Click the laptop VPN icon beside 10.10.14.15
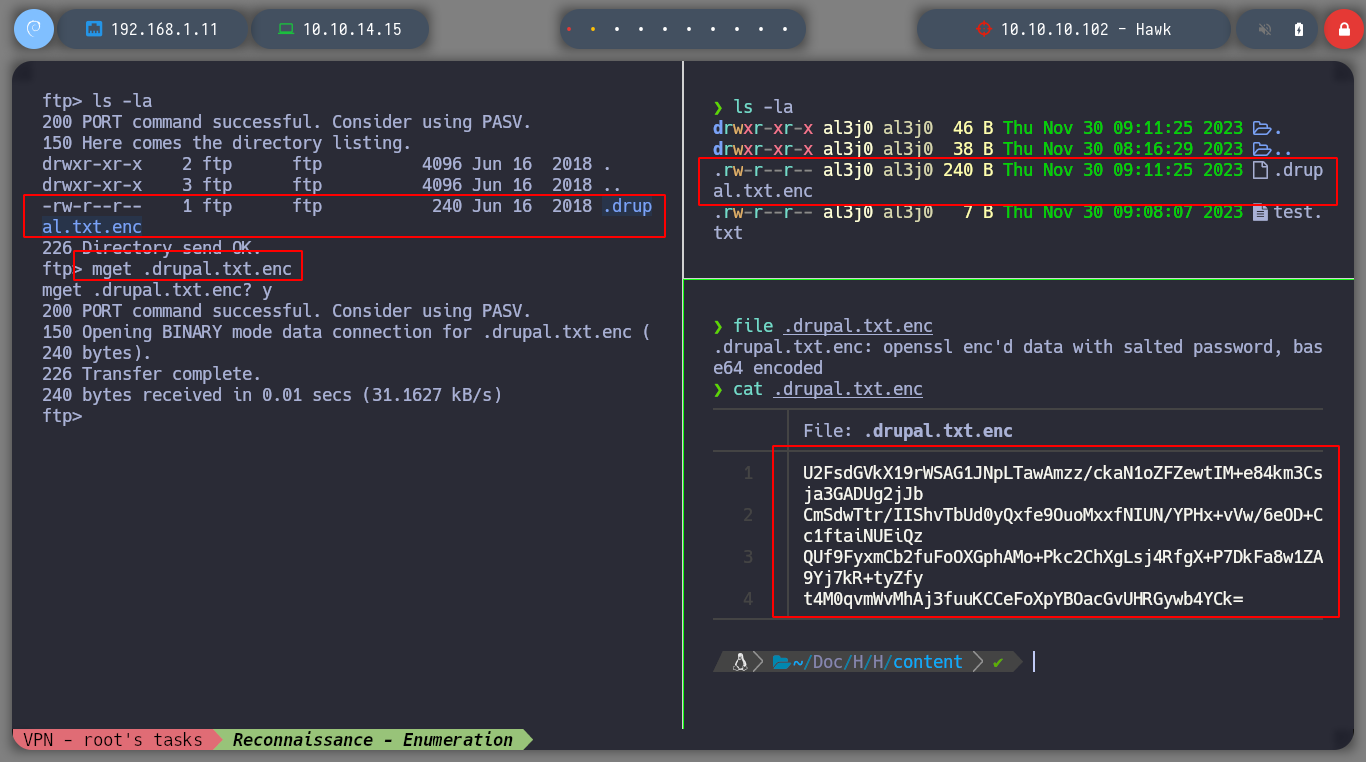The image size is (1366, 762). tap(286, 29)
